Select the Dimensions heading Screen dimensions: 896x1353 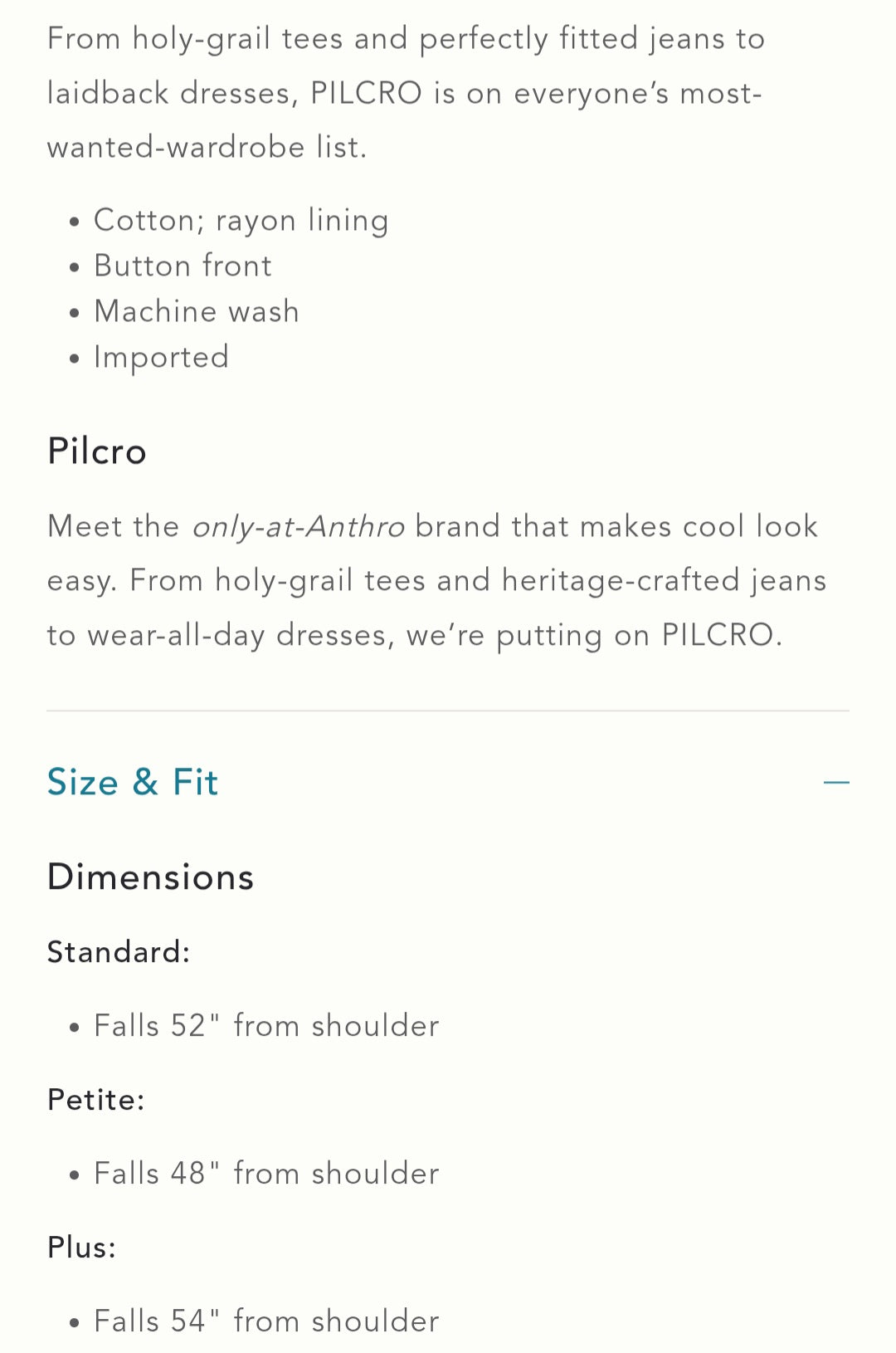(x=150, y=877)
